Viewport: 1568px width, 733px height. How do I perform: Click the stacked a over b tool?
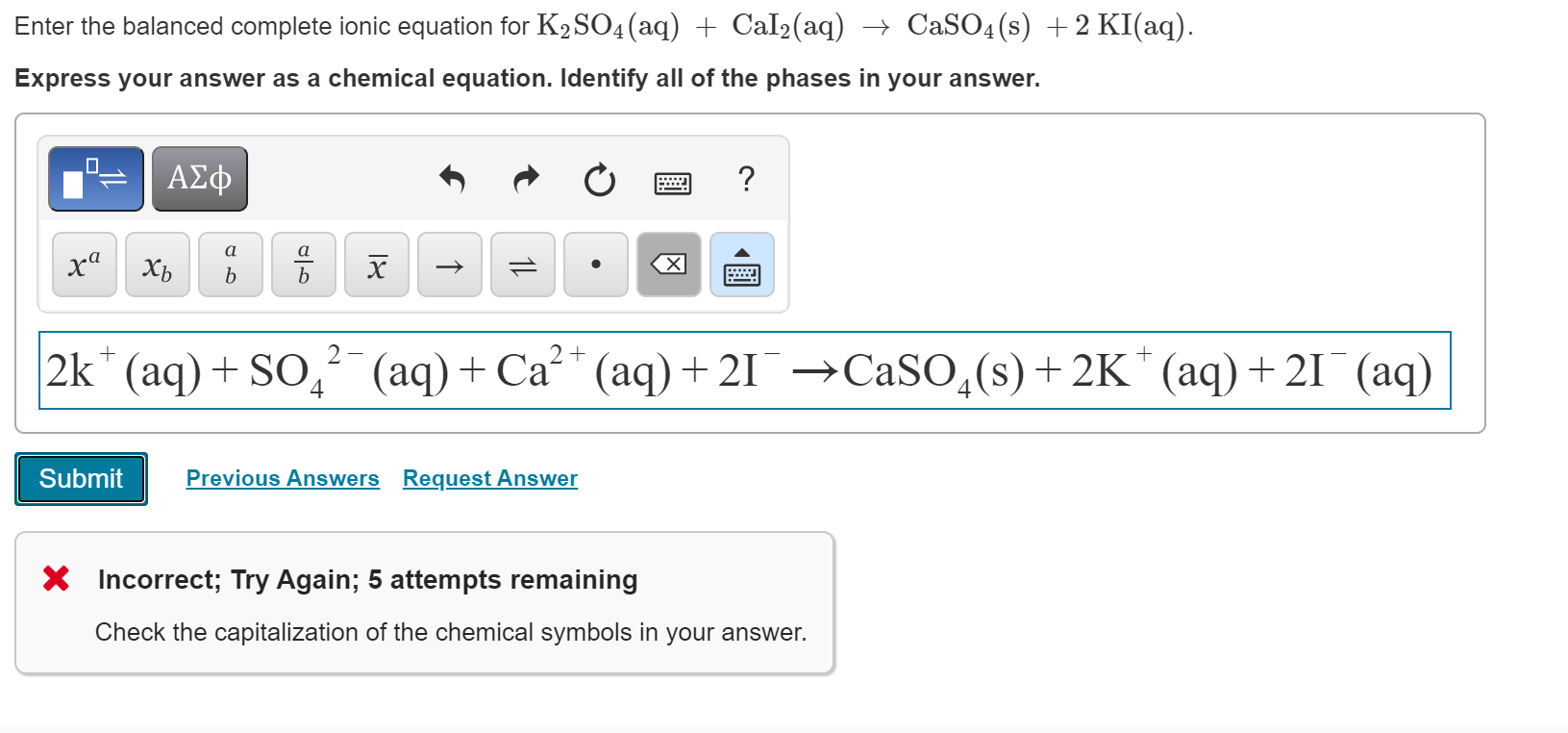(231, 264)
